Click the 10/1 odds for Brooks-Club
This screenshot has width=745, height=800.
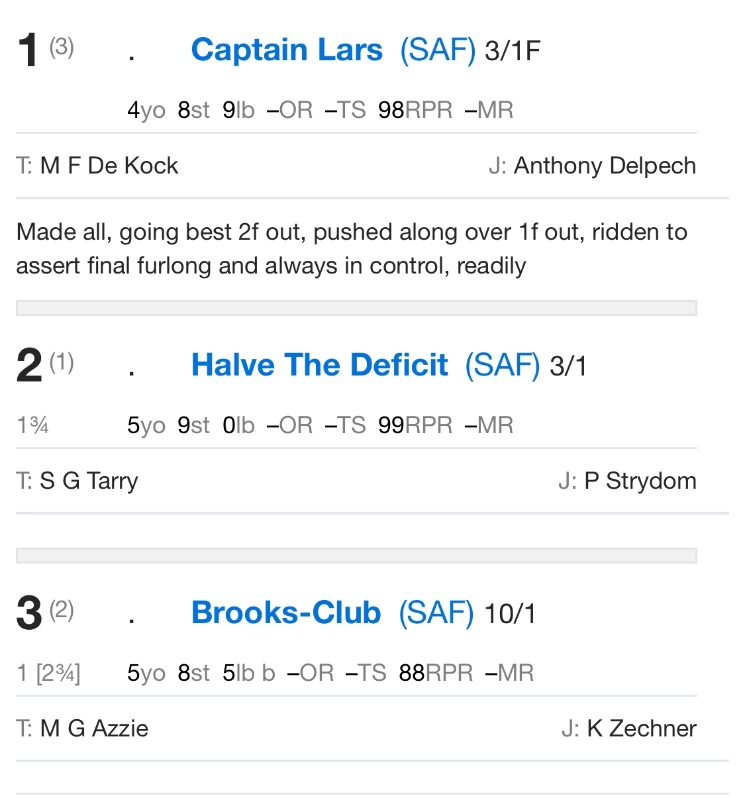click(x=510, y=614)
